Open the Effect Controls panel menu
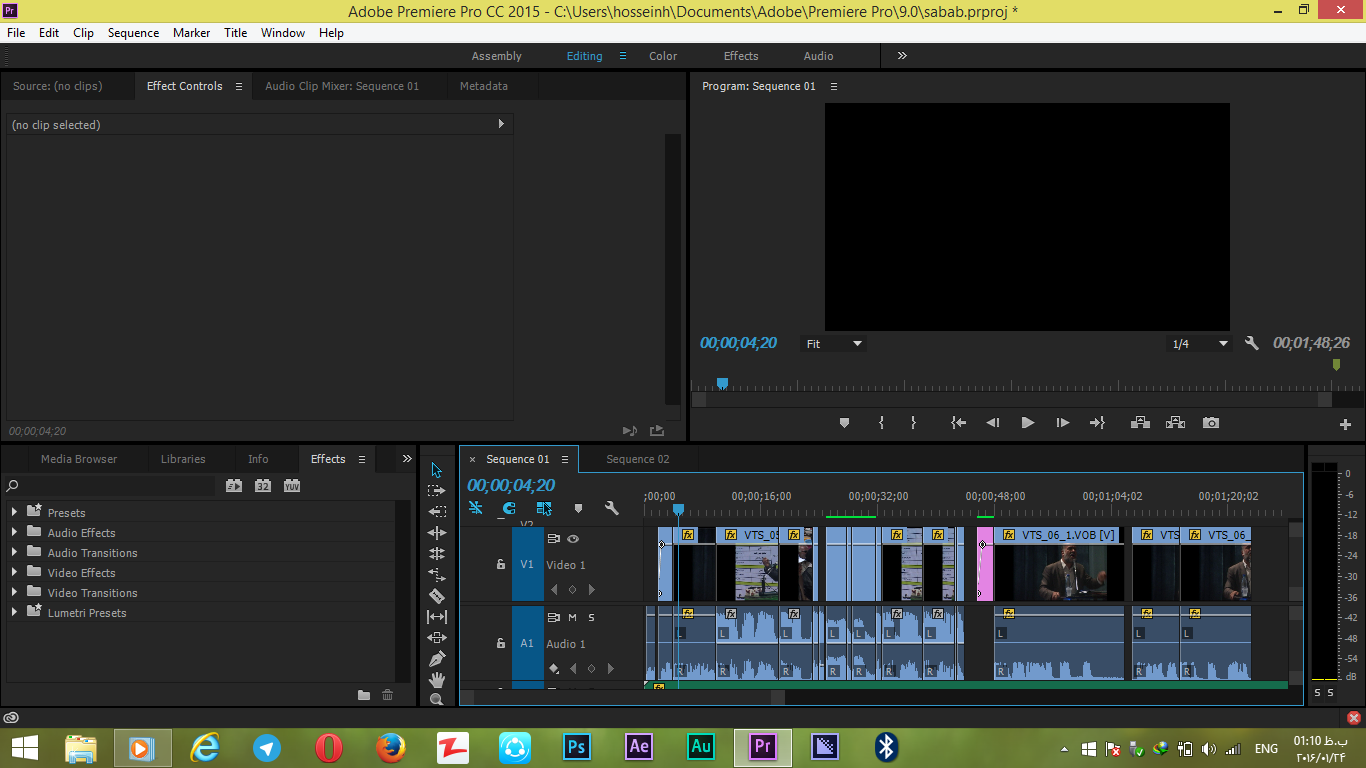Viewport: 1366px width, 768px height. (239, 86)
